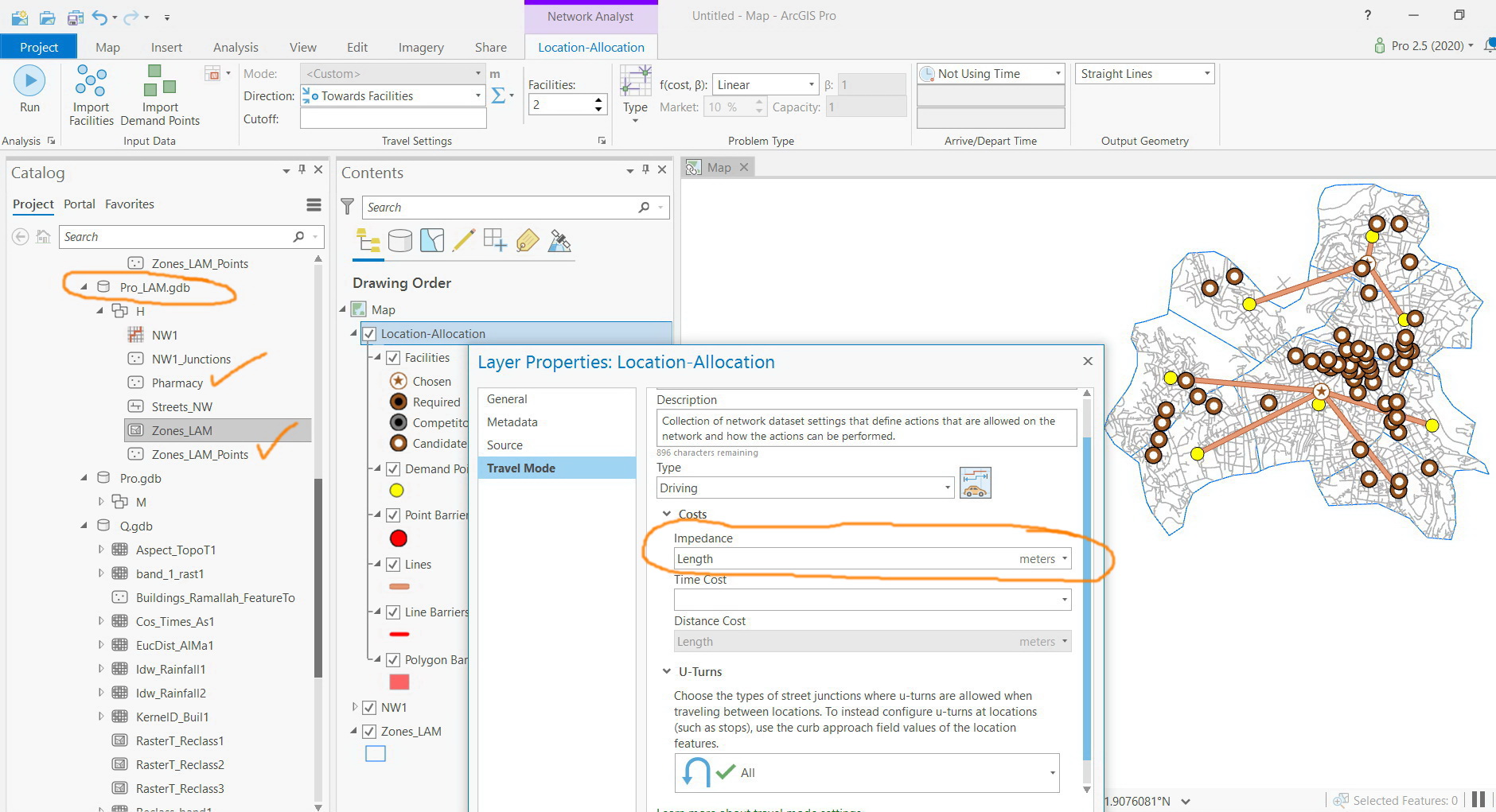The width and height of the screenshot is (1496, 812).
Task: Collapse the Costs section in Layer Properties
Action: point(667,514)
